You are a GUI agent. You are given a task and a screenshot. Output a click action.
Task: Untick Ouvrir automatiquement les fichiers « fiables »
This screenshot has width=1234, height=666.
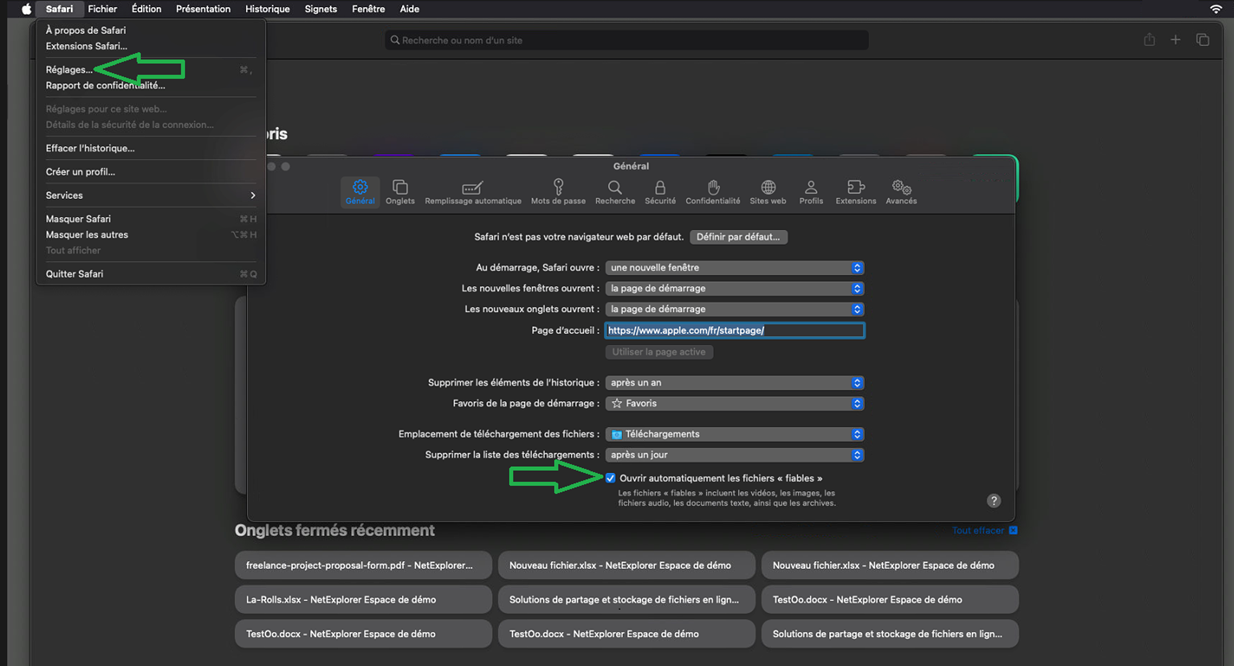coord(611,478)
